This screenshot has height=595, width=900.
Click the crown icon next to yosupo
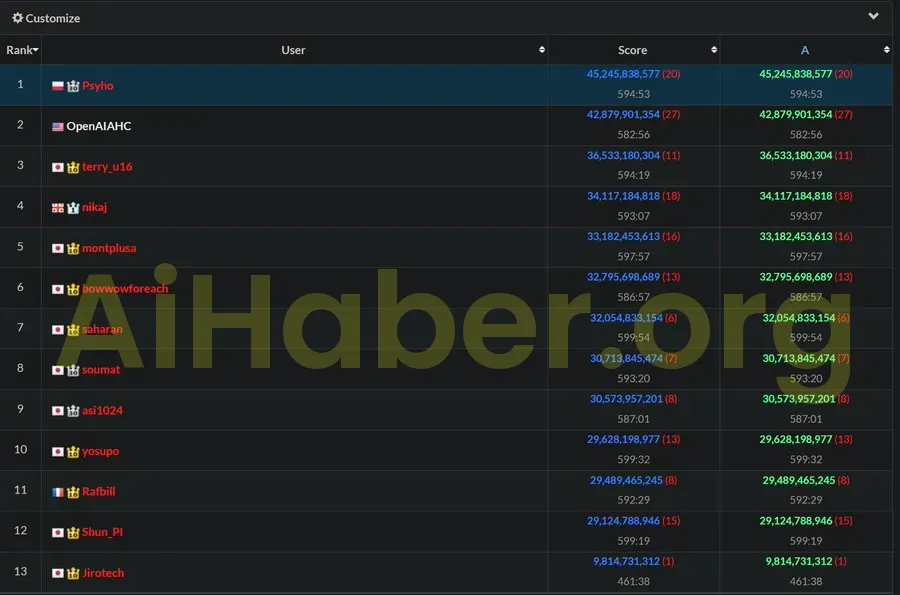click(73, 452)
